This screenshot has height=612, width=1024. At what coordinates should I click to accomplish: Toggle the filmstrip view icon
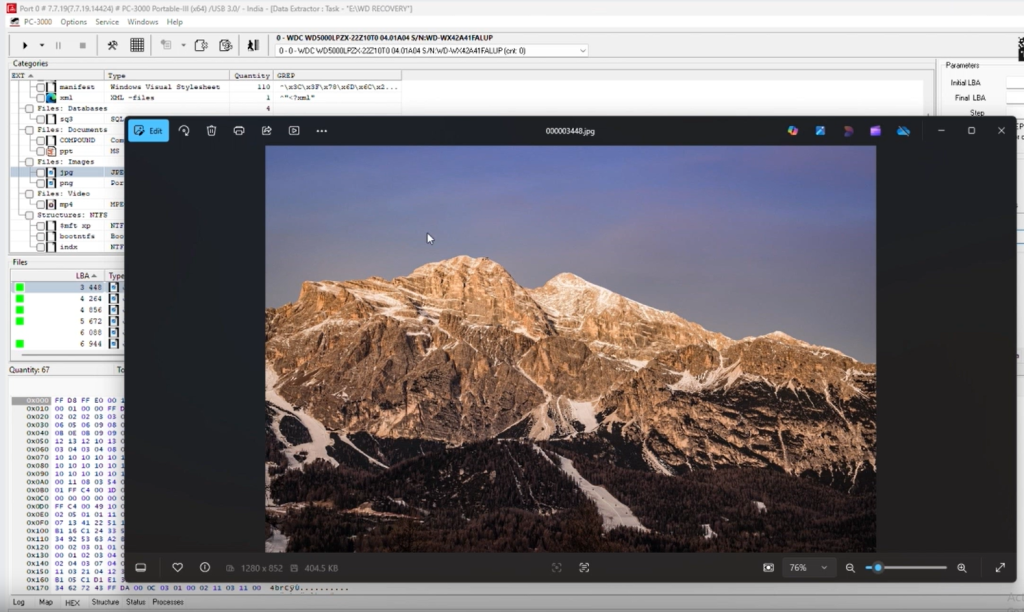point(141,567)
